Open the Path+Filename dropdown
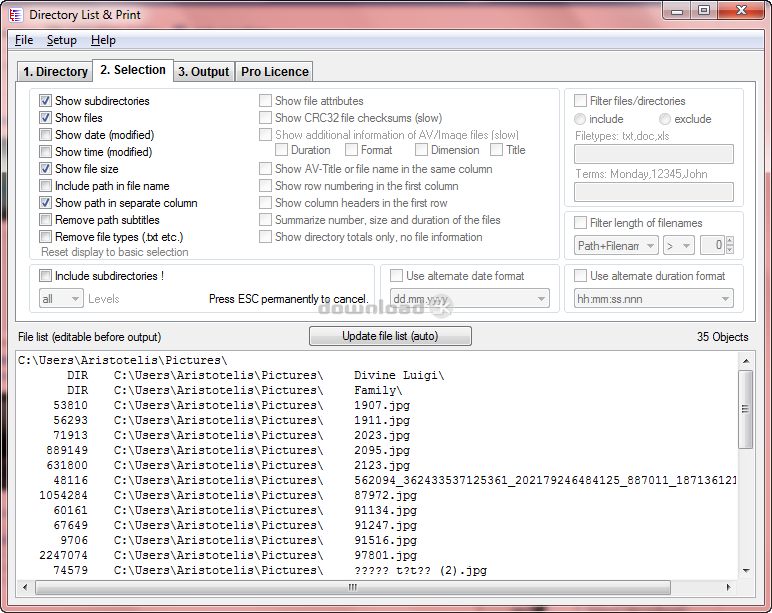 (616, 245)
